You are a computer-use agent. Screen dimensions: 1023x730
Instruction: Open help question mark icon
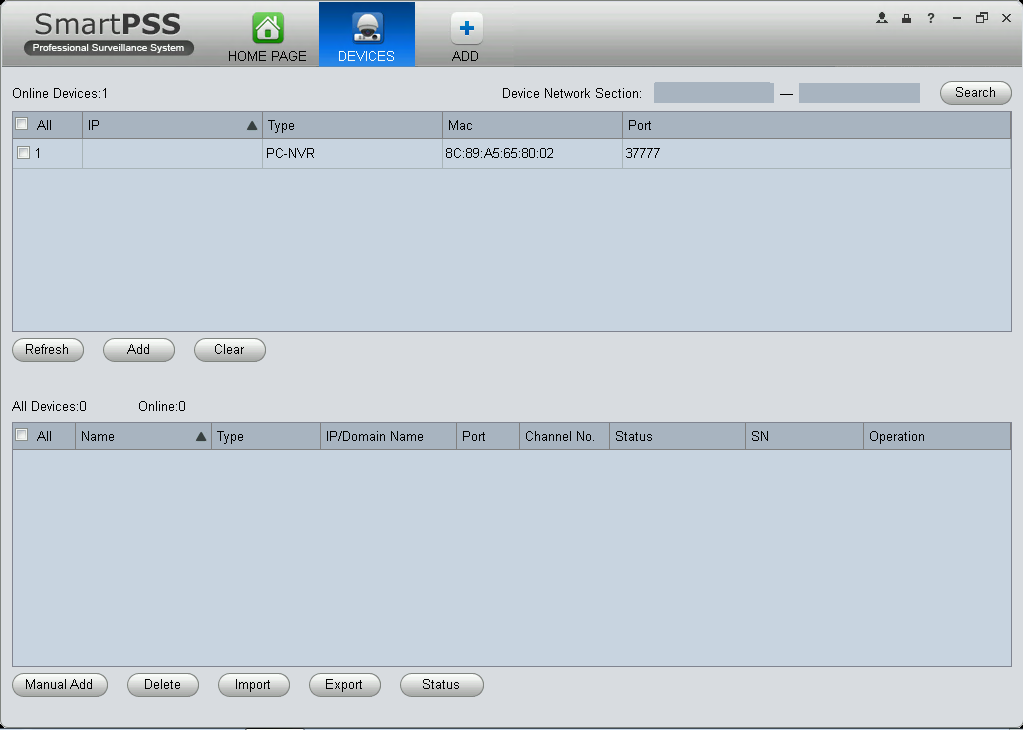(931, 18)
